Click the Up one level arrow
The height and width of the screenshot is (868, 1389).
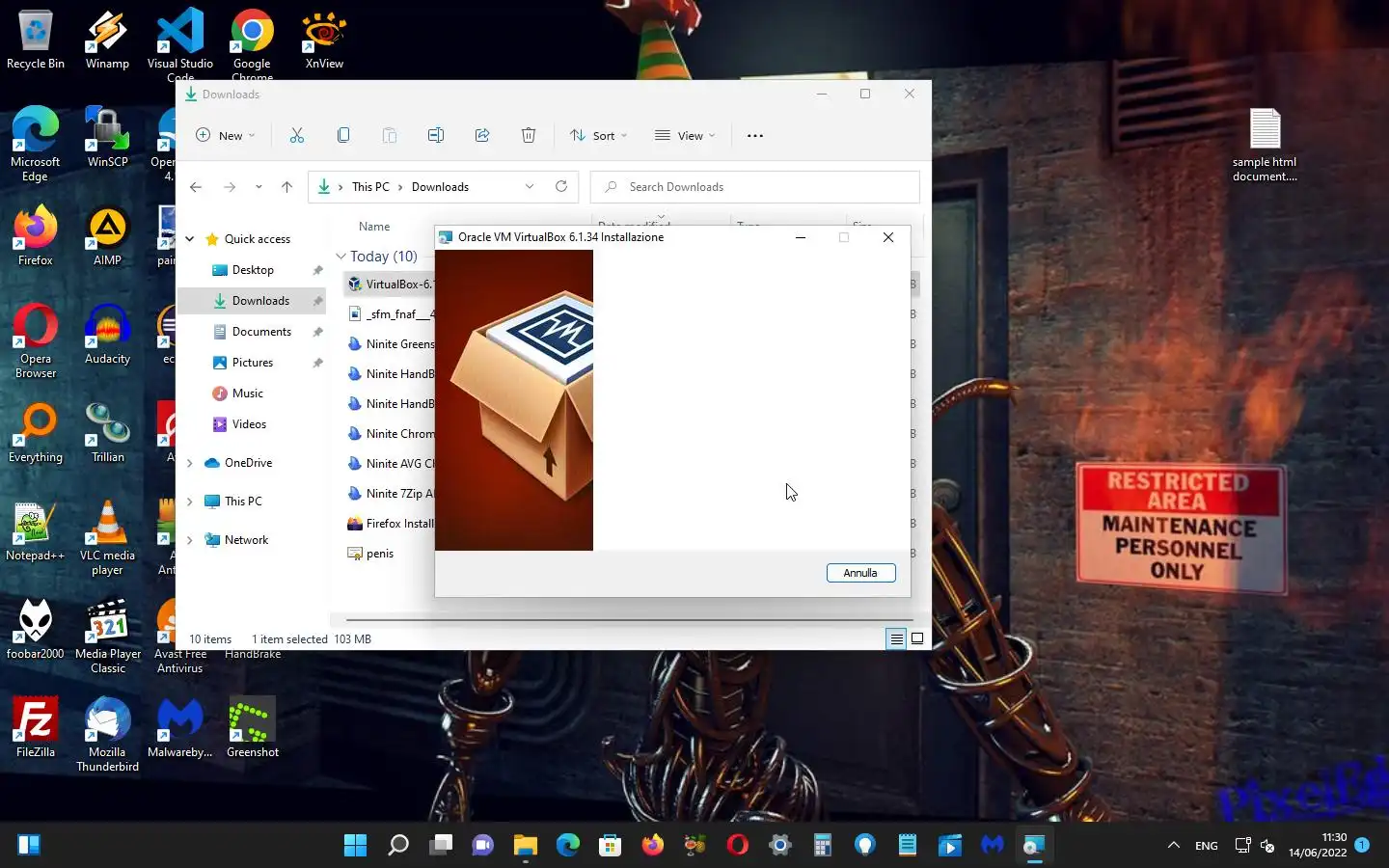286,187
